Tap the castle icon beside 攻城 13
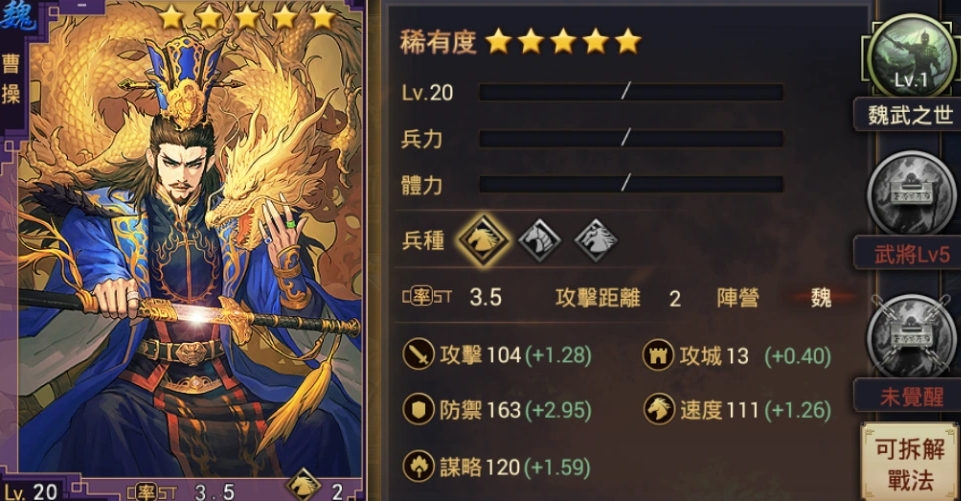Screen dimensions: 961x501 (658, 355)
